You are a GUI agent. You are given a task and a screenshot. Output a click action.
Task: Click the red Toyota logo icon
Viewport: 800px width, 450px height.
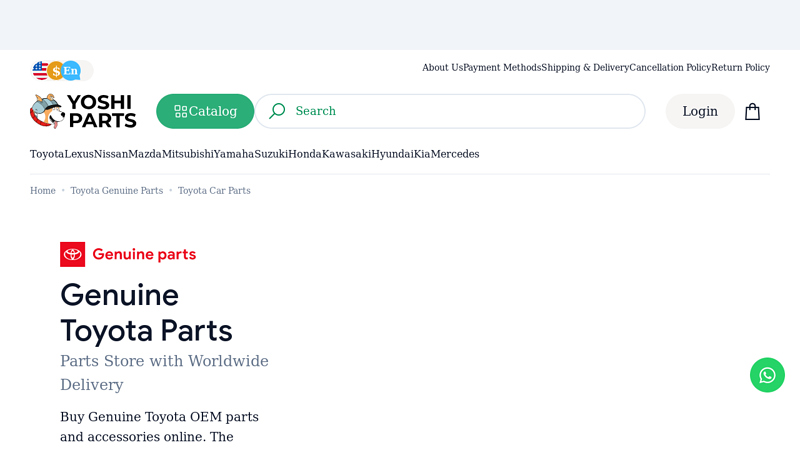[x=72, y=254]
